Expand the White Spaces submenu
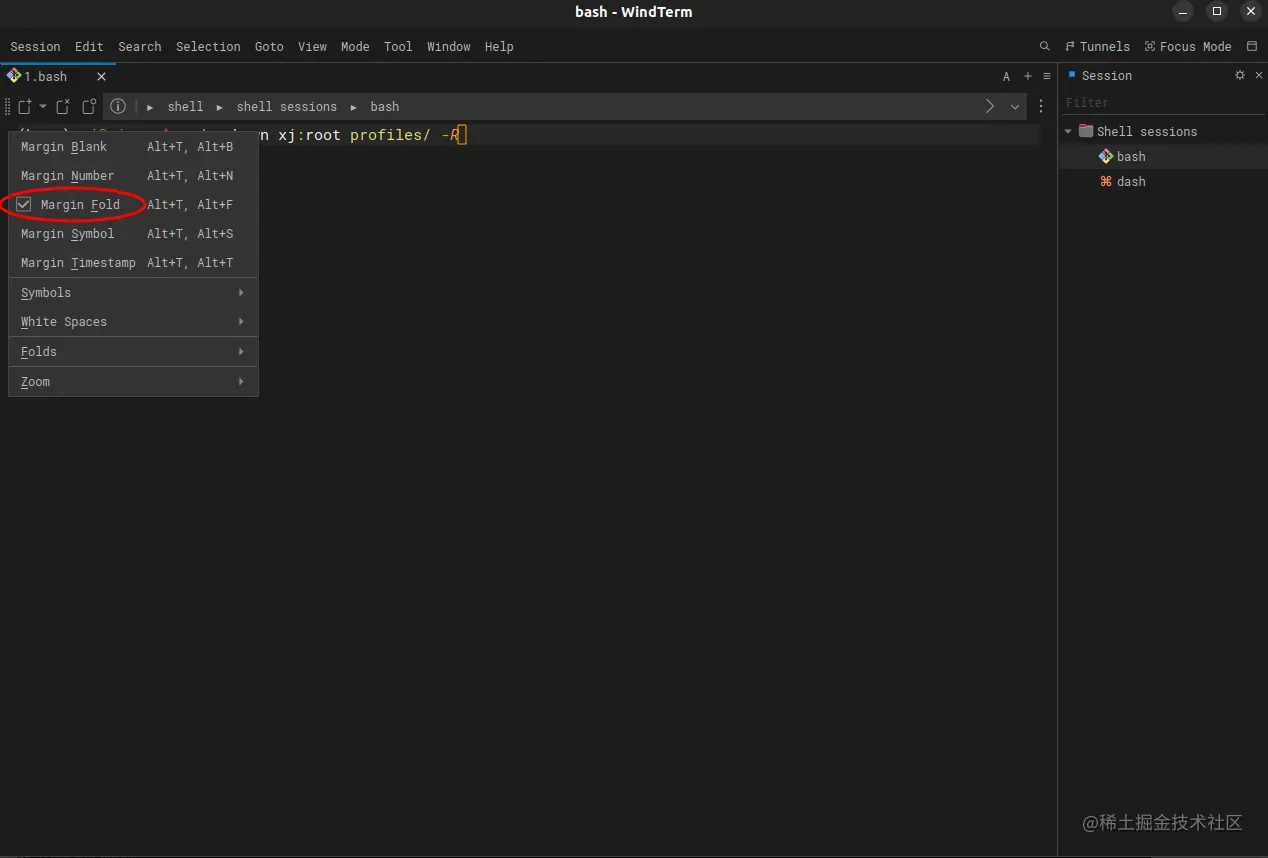The height and width of the screenshot is (858, 1268). [133, 321]
